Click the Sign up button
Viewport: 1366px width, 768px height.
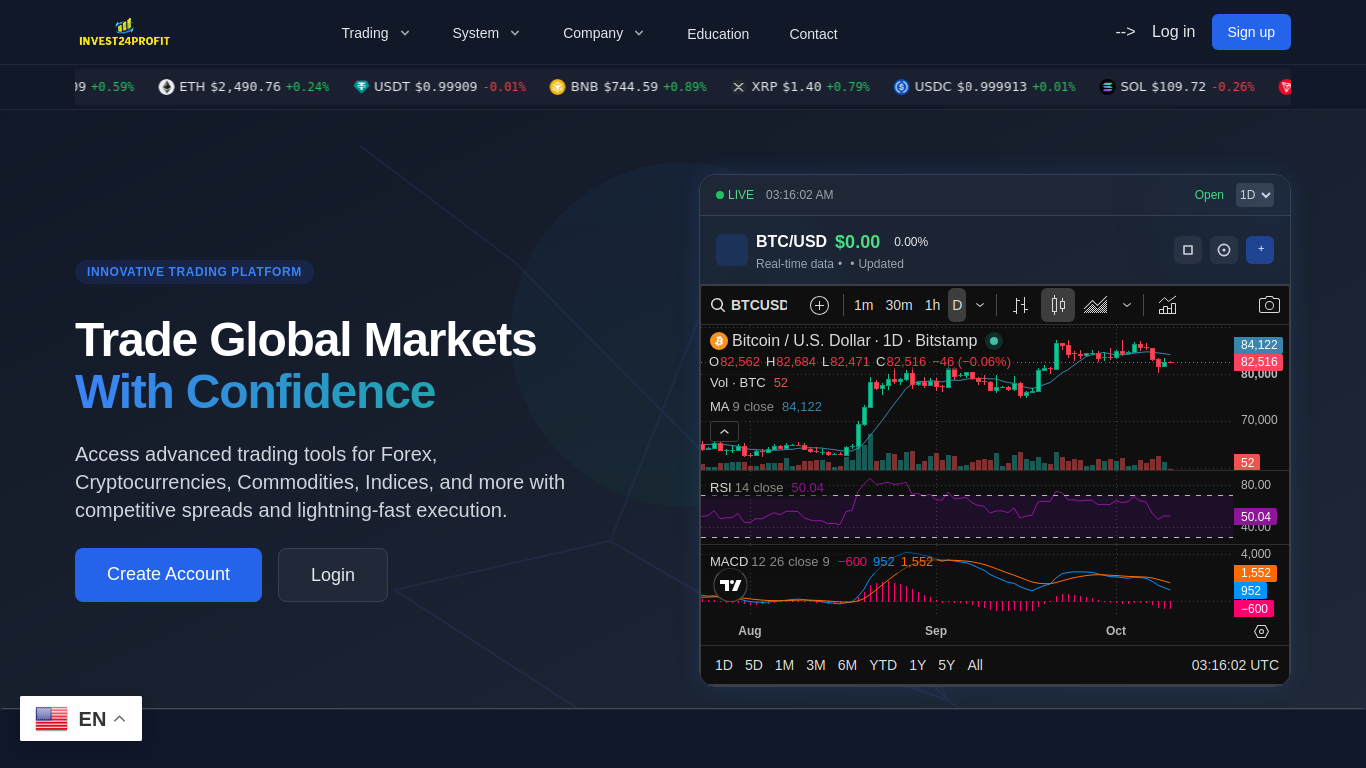(x=1251, y=32)
